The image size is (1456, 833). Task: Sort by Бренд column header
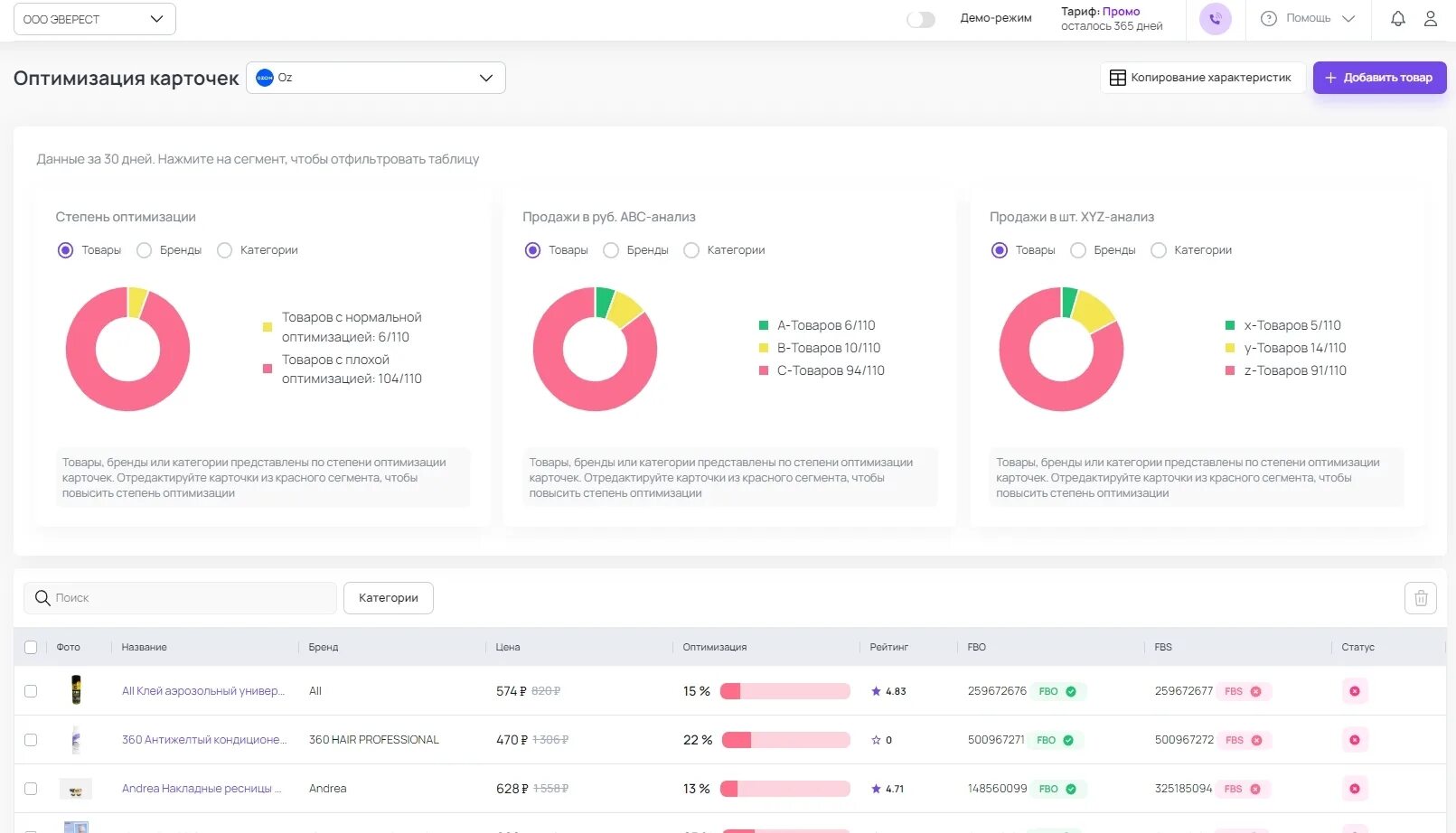(324, 647)
